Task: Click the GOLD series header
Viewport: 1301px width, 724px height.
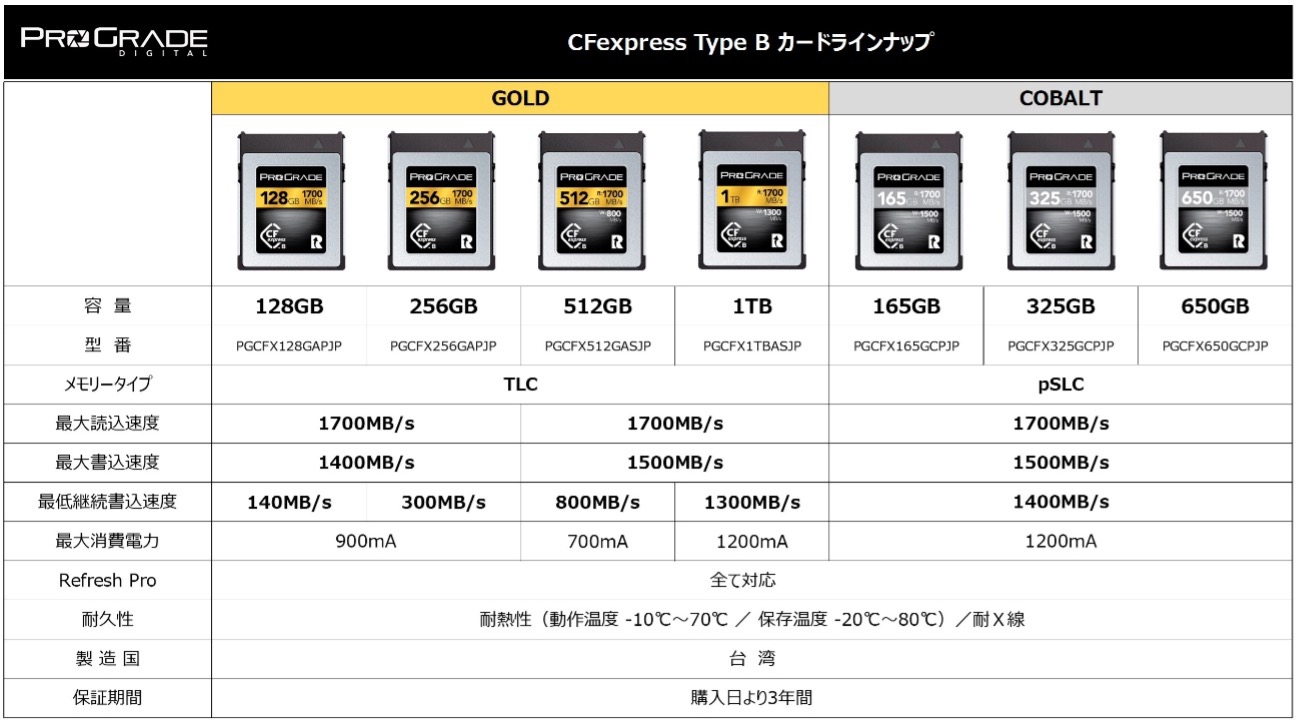Action: pos(520,99)
